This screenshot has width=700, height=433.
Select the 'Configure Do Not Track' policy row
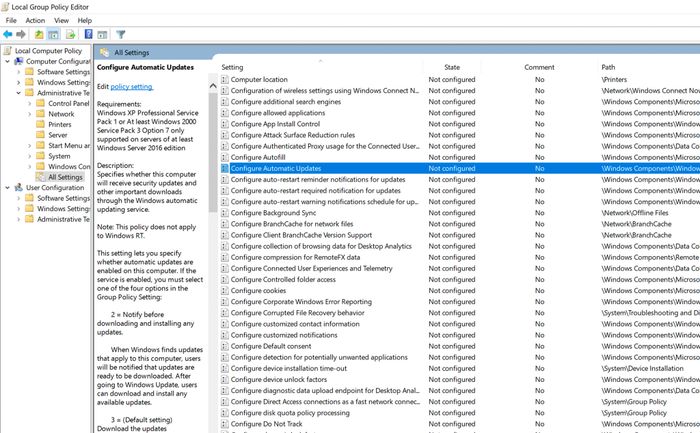[268, 424]
